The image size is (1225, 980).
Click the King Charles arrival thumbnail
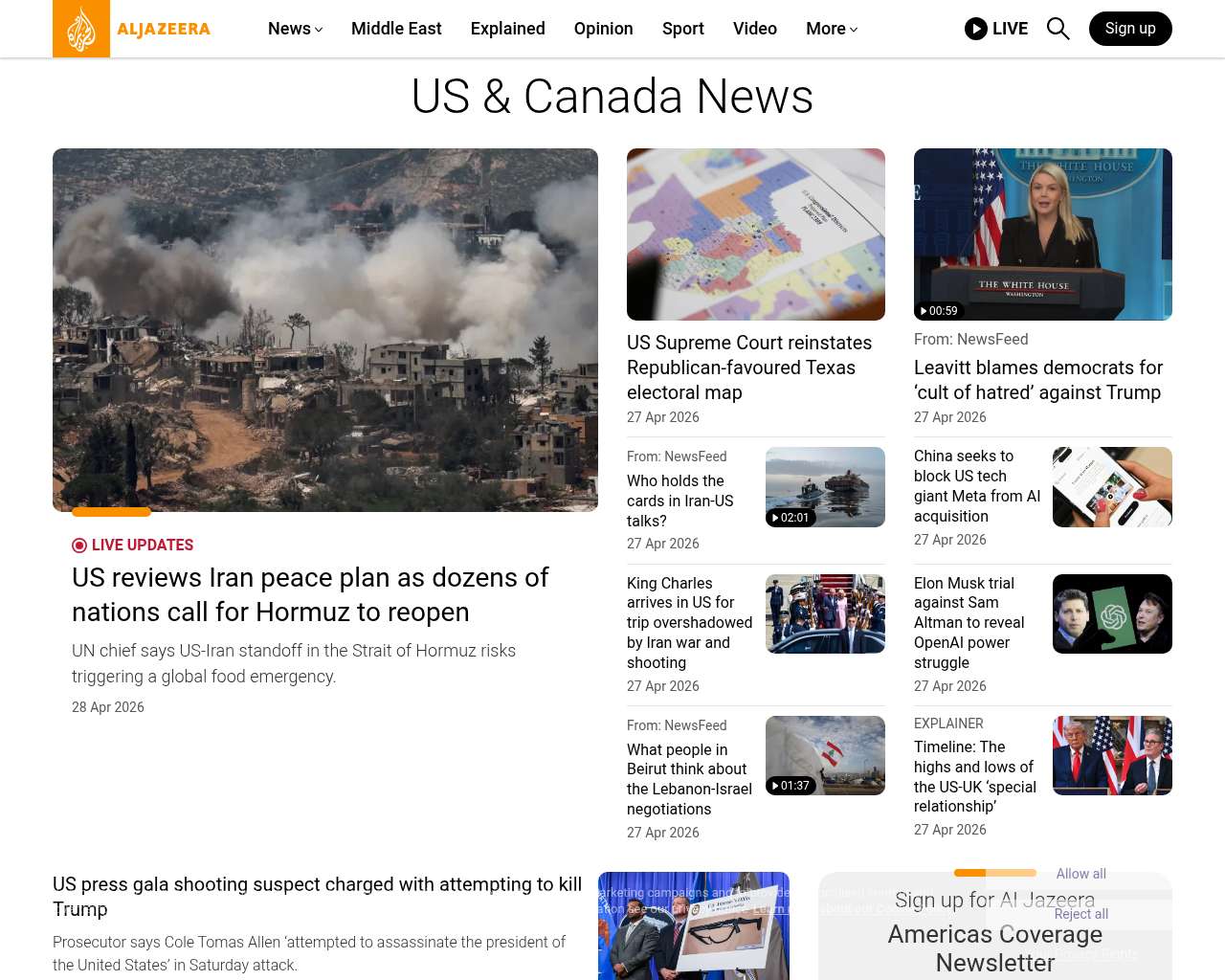(x=825, y=614)
